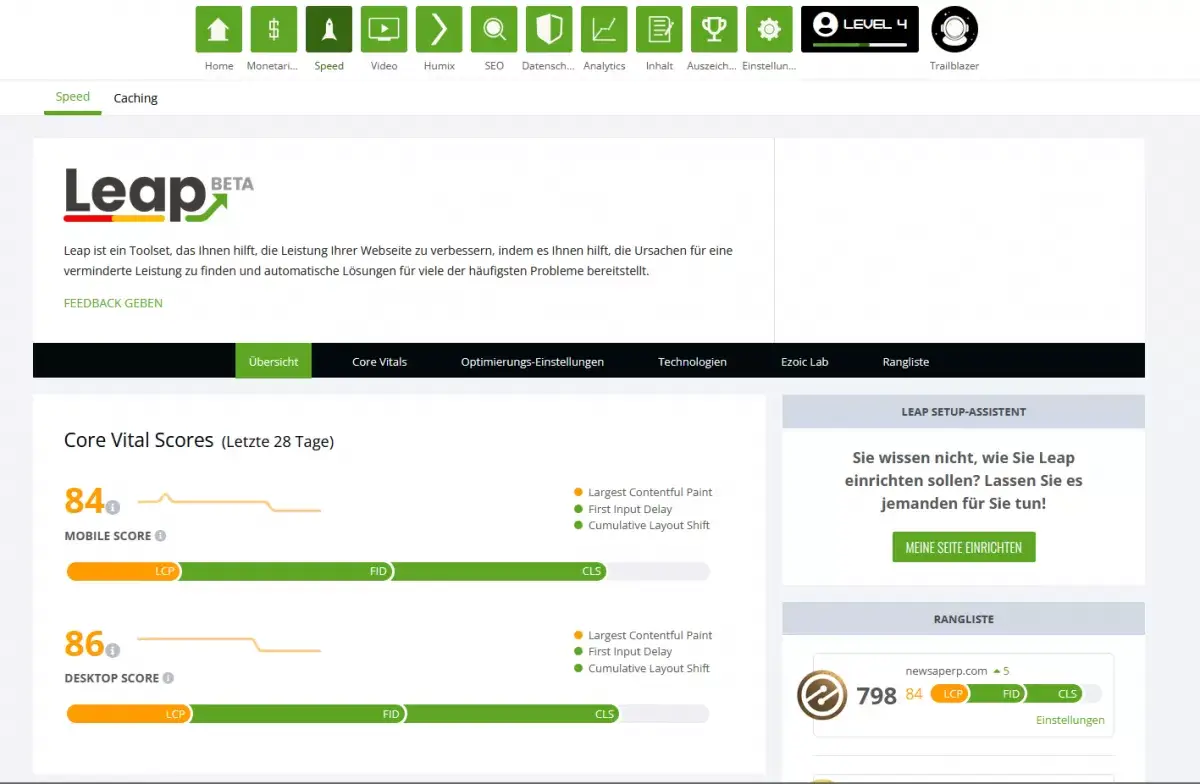
Task: Open the Video section icon
Action: click(384, 30)
